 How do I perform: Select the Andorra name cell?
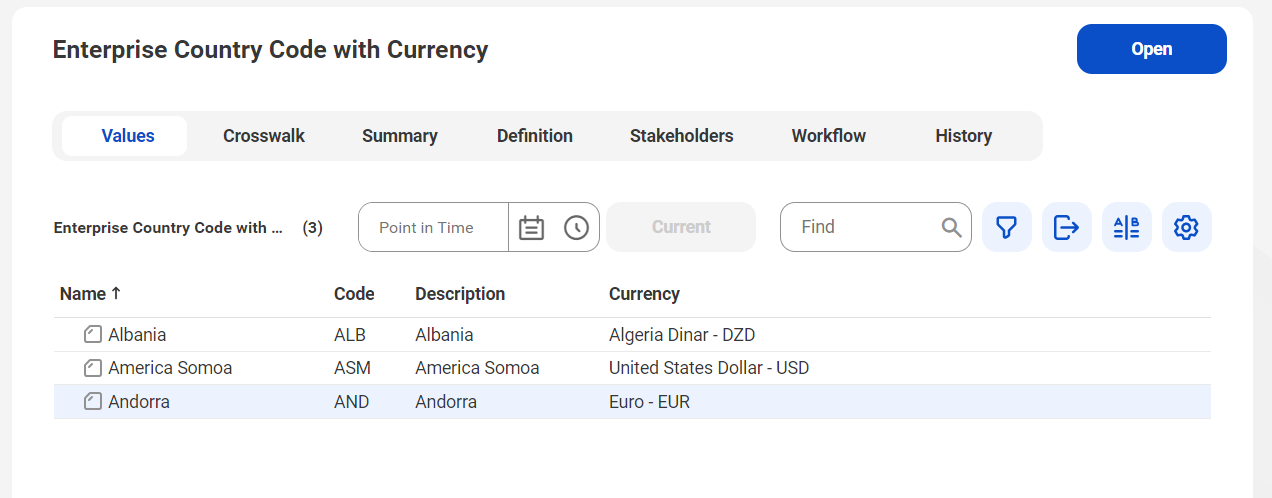pos(139,402)
